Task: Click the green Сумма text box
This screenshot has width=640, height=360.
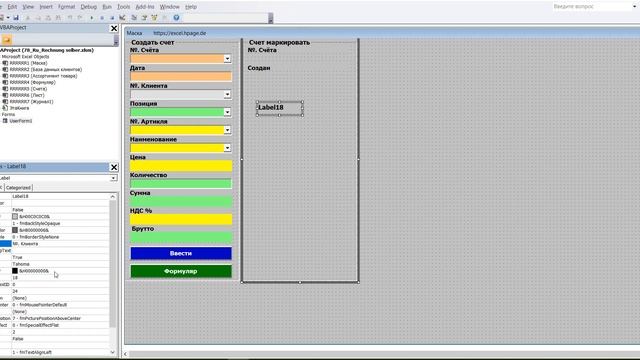Action: 181,202
